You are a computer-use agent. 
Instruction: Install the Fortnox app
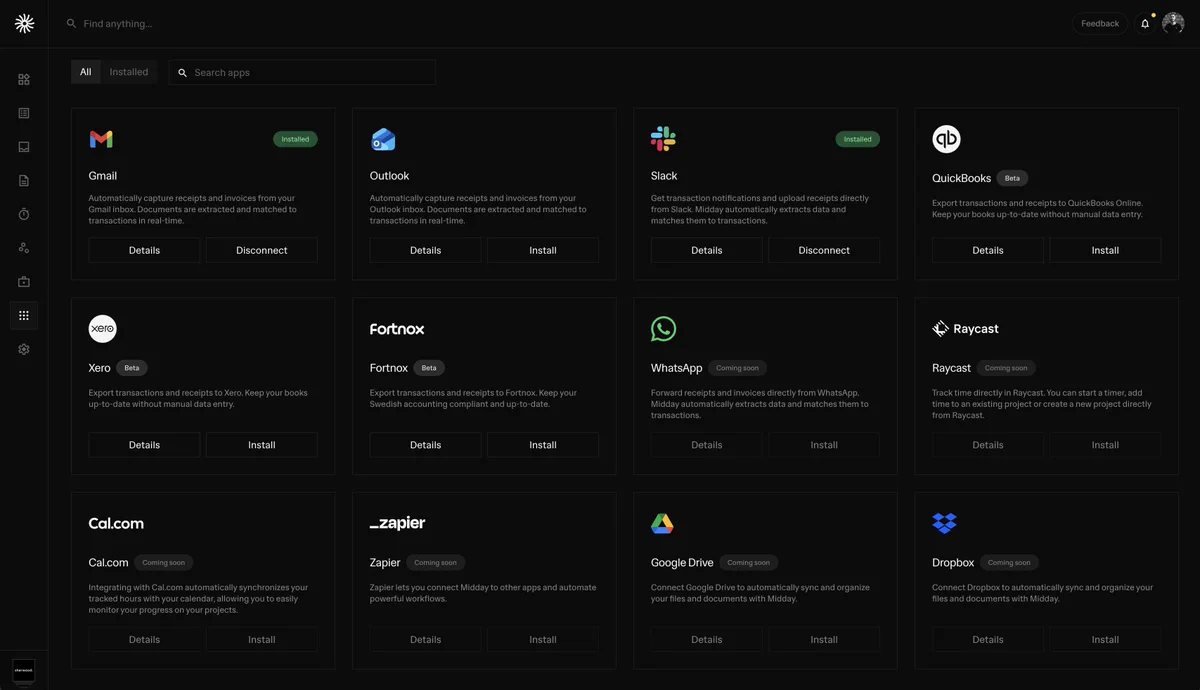pyautogui.click(x=543, y=445)
